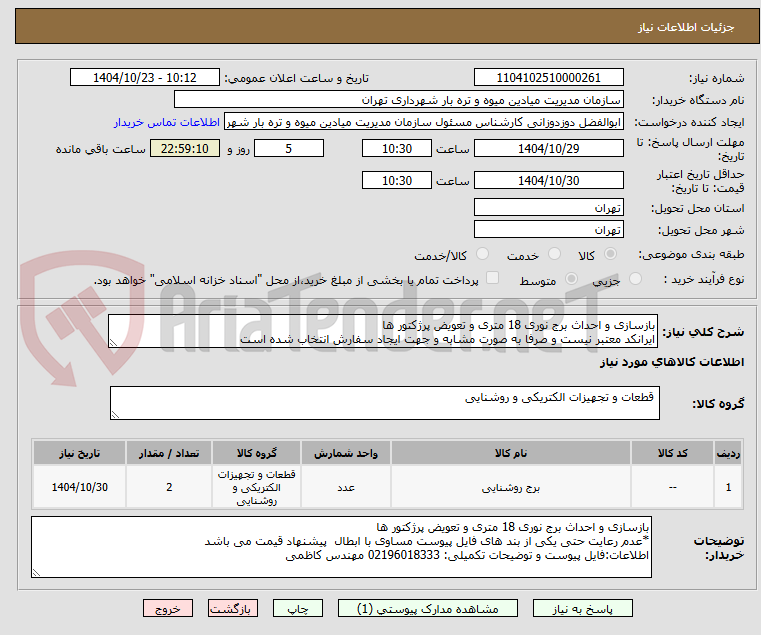Toggle the اسناد خزانه اسلامی payment checkbox
The image size is (761, 635).
(x=492, y=278)
